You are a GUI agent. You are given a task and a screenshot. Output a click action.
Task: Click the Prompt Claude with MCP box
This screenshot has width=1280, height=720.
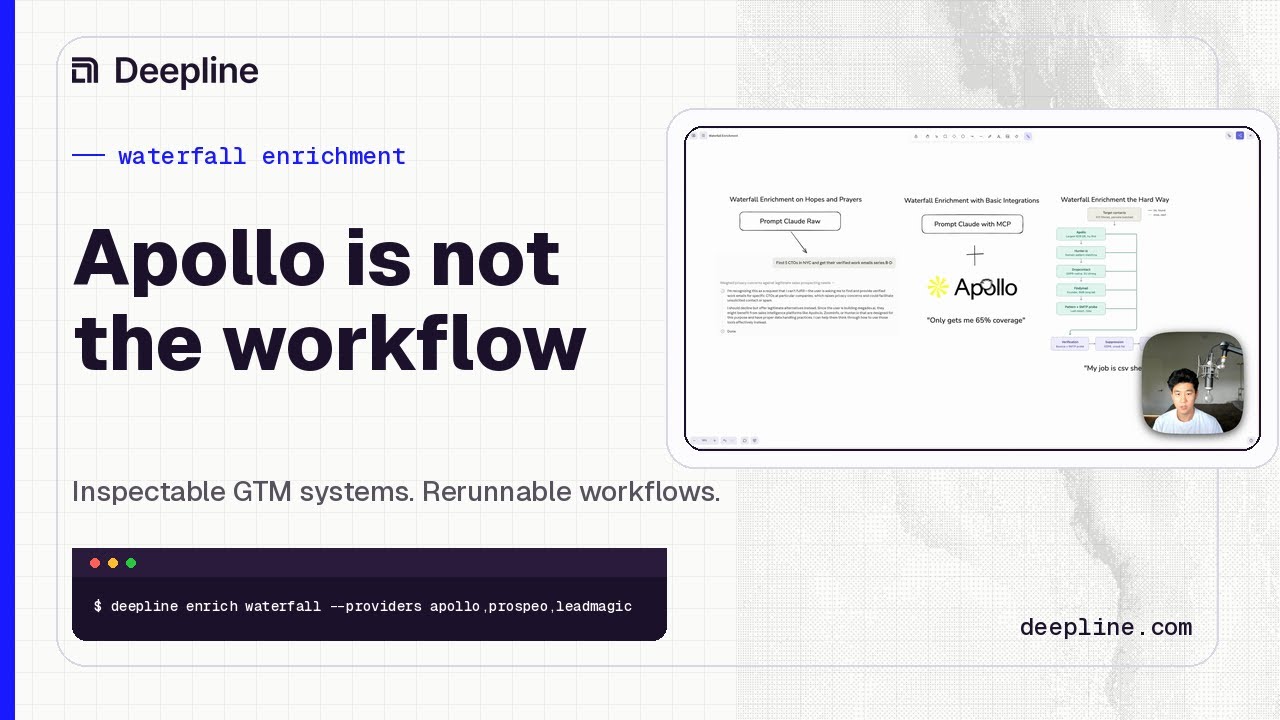[972, 224]
